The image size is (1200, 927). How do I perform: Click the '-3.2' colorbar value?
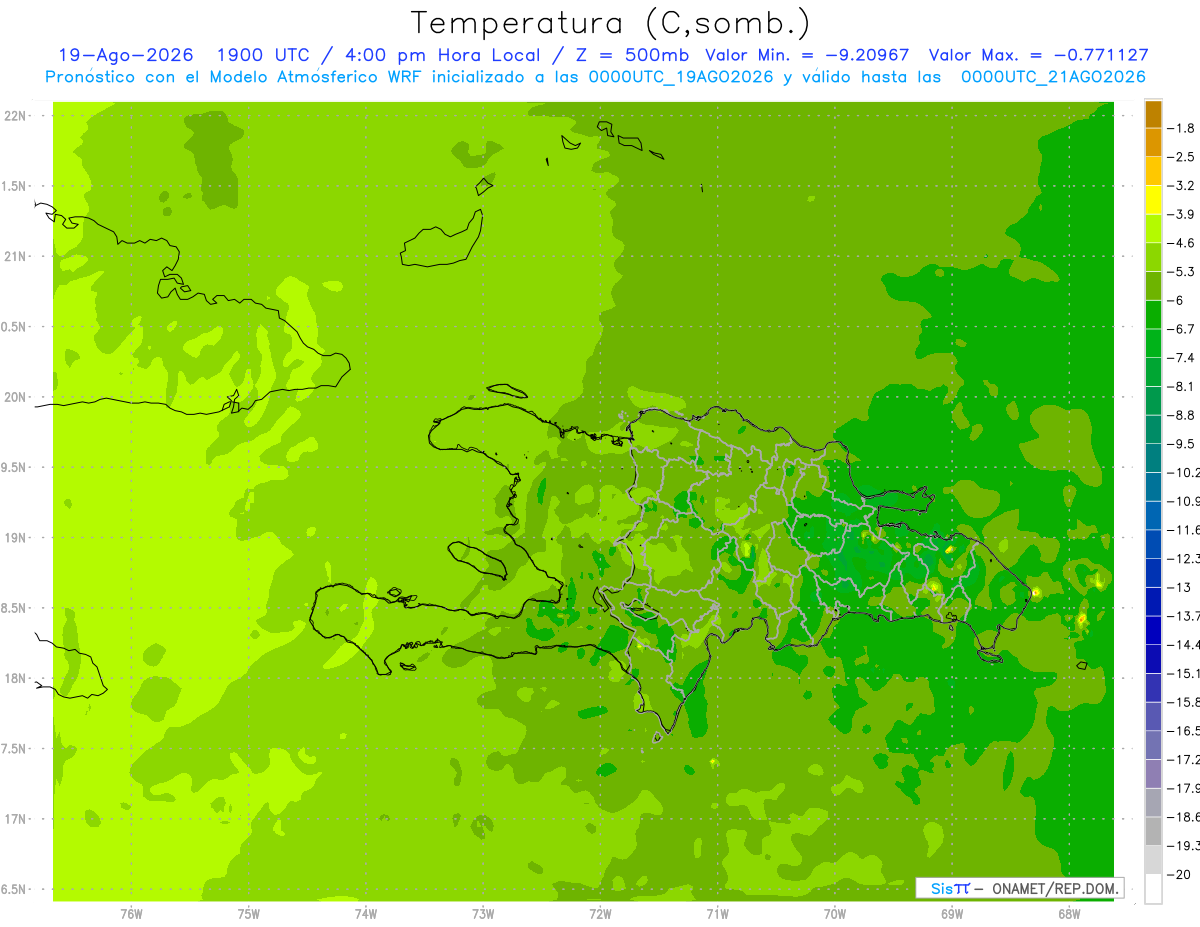pyautogui.click(x=1183, y=186)
